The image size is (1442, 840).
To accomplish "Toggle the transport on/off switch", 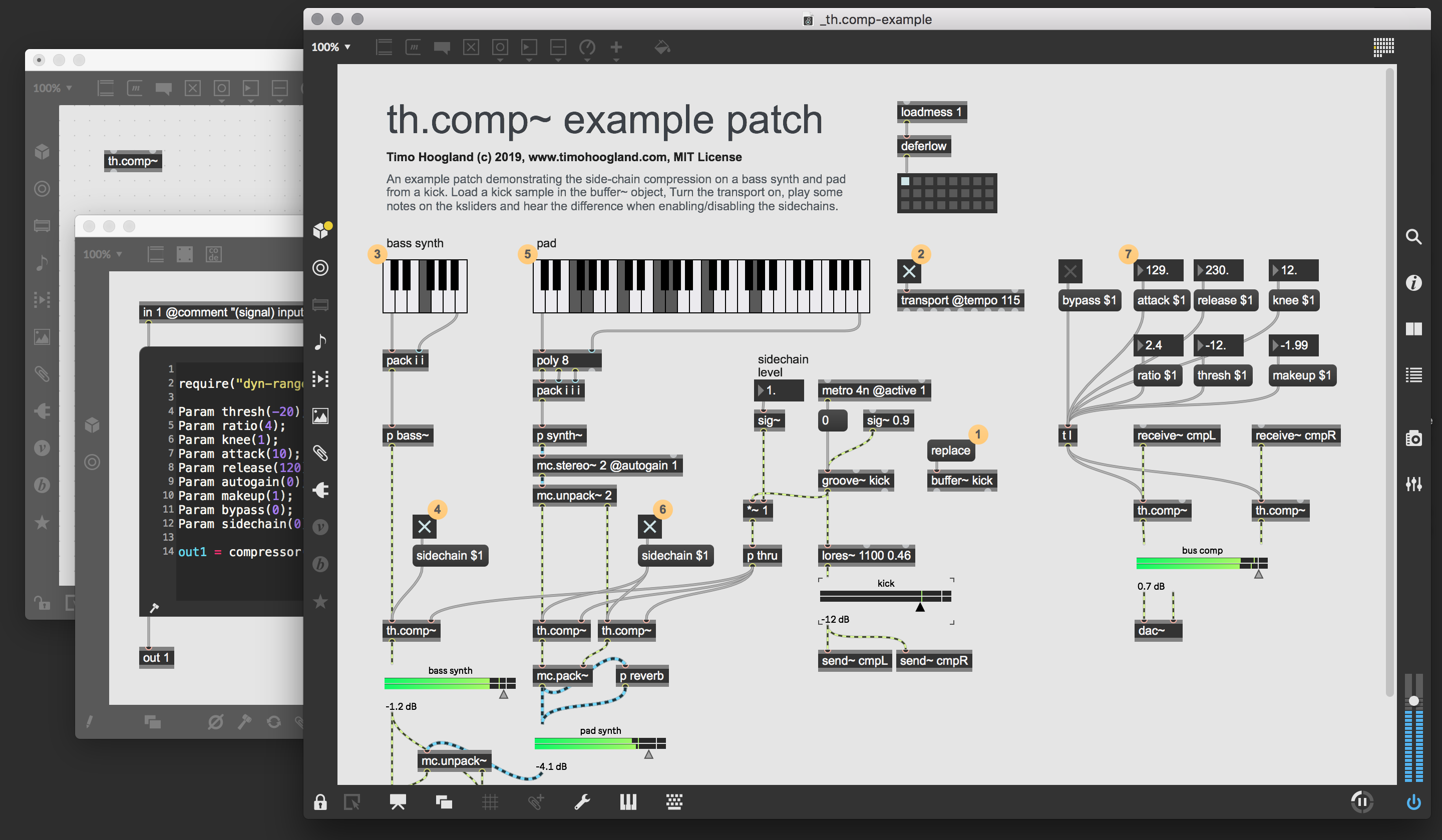I will click(x=909, y=271).
